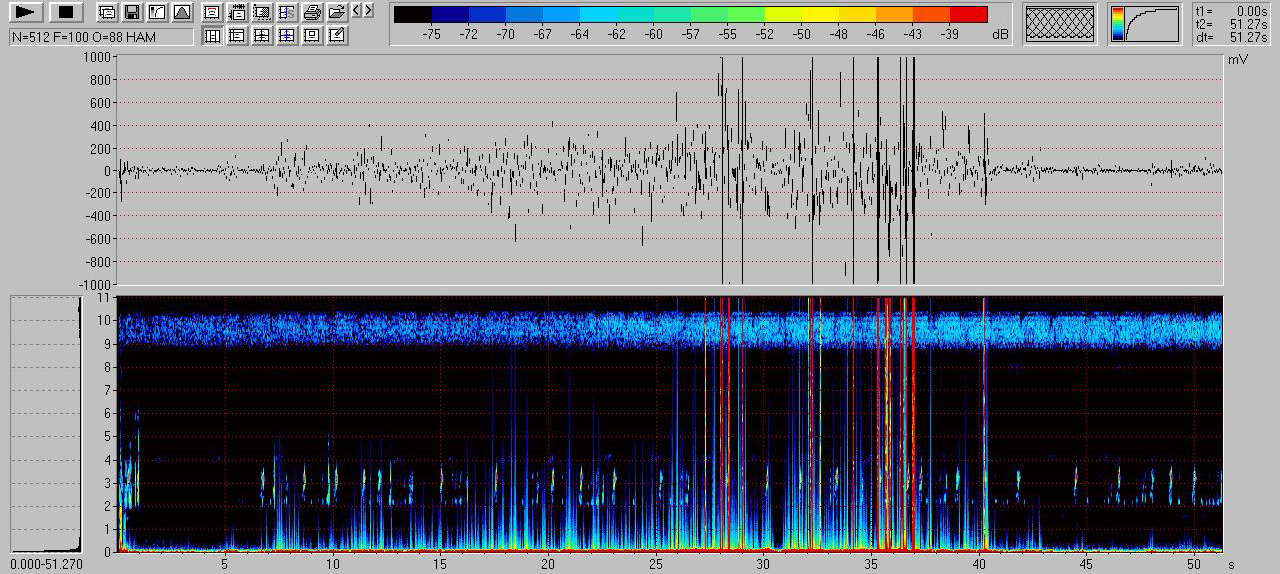1280x574 pixels.
Task: Click the 0.000-51.270 spectrum side panel
Action: (45, 424)
